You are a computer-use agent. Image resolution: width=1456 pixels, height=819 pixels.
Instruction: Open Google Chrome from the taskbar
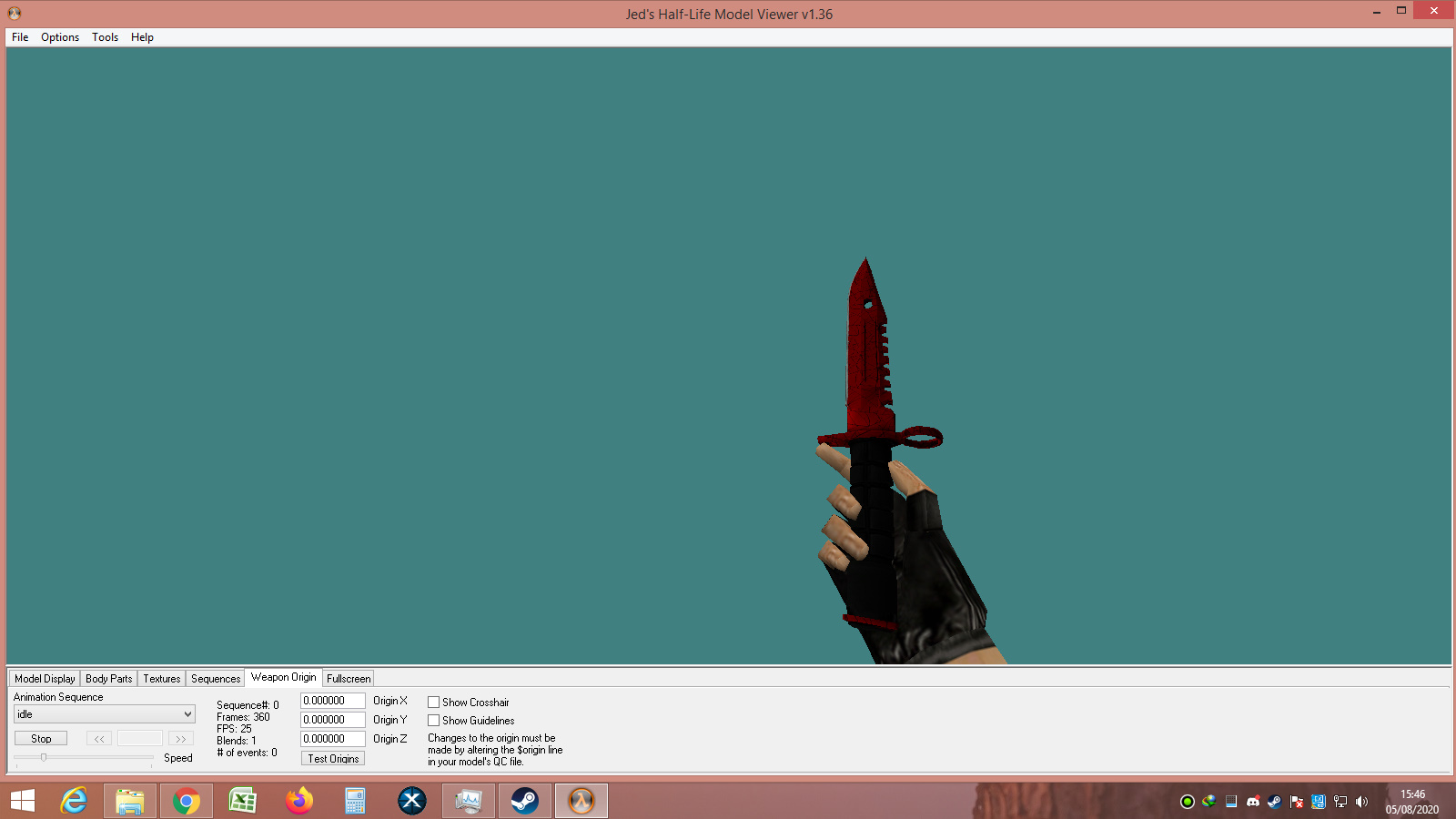pos(187,801)
